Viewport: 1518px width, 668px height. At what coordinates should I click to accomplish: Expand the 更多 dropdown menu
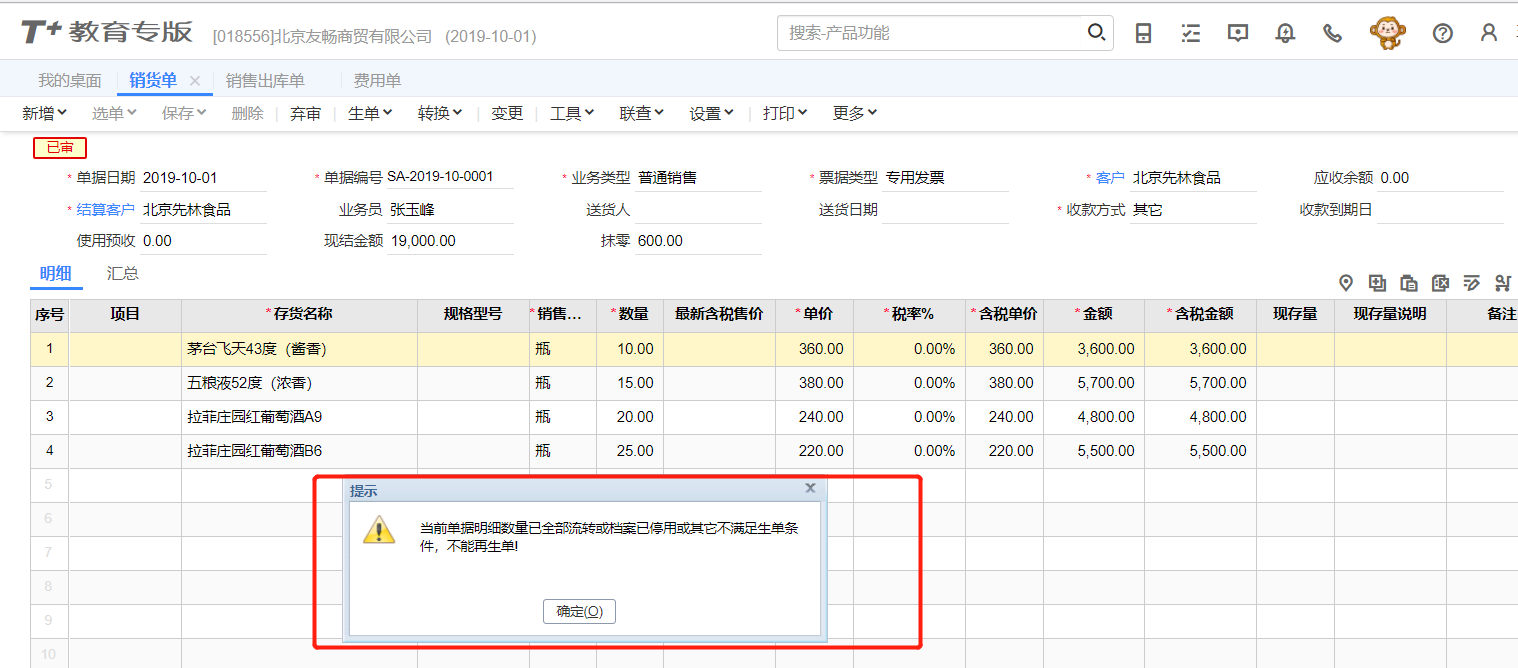(855, 114)
